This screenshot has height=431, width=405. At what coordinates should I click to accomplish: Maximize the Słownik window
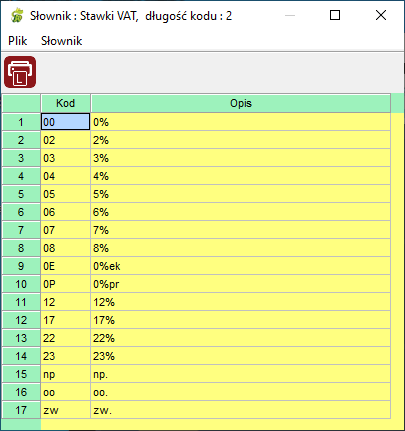pyautogui.click(x=335, y=15)
